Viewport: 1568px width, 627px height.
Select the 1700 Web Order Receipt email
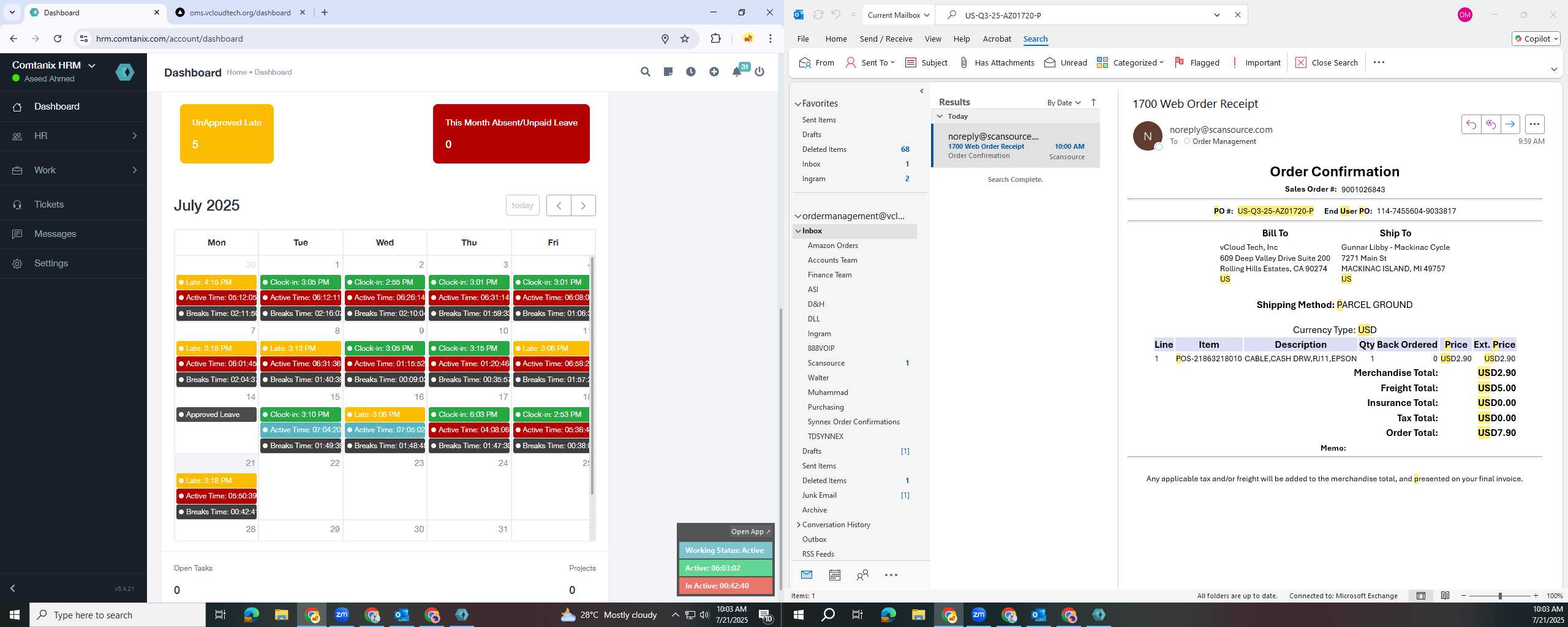[1016, 146]
